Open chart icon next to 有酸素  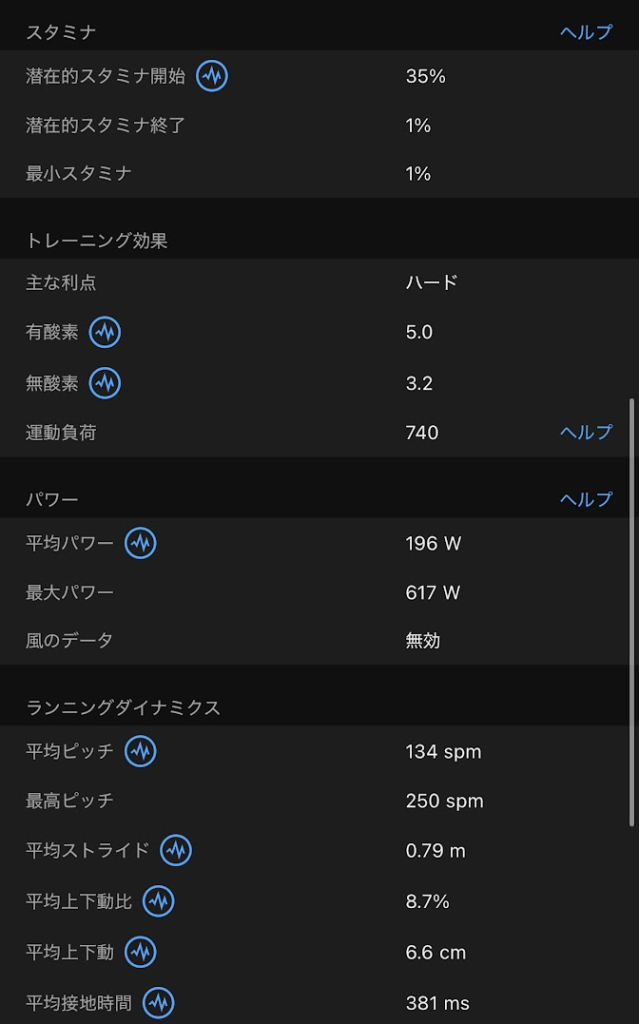coord(105,332)
